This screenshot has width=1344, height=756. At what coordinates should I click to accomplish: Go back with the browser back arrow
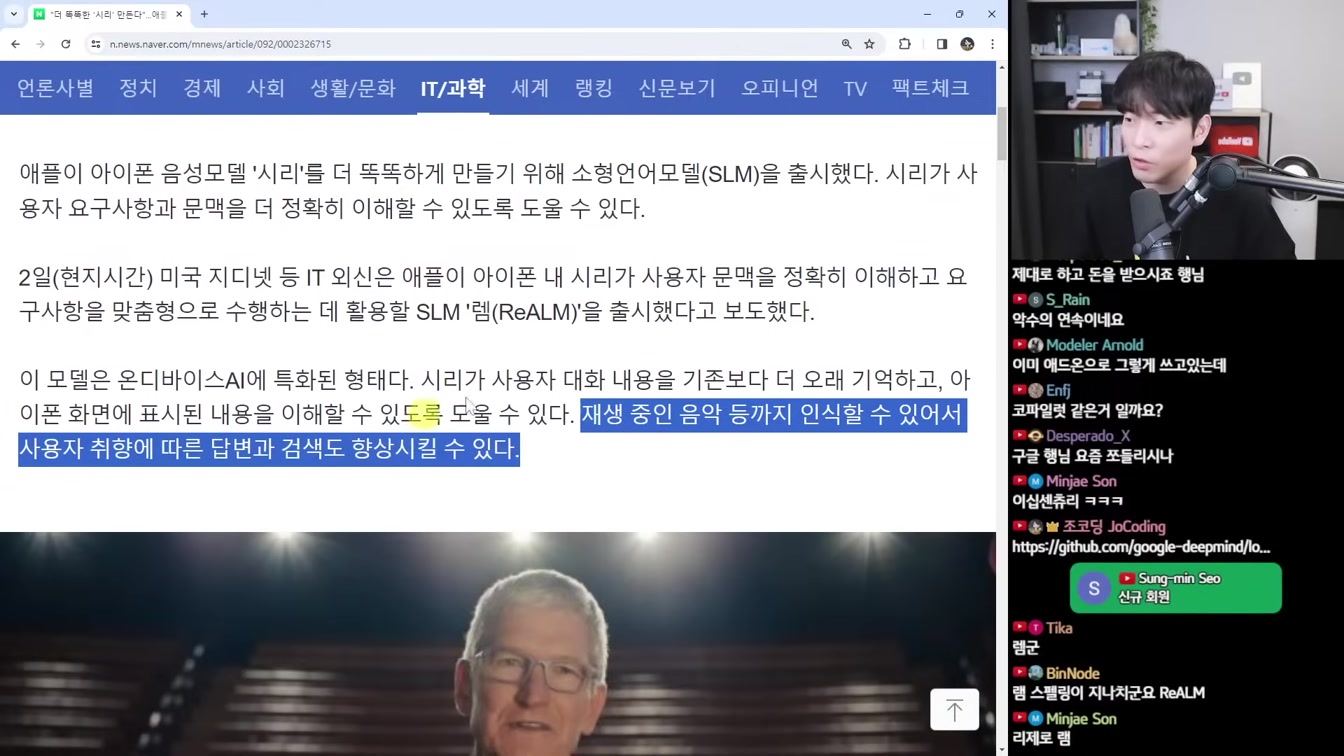[x=15, y=44]
